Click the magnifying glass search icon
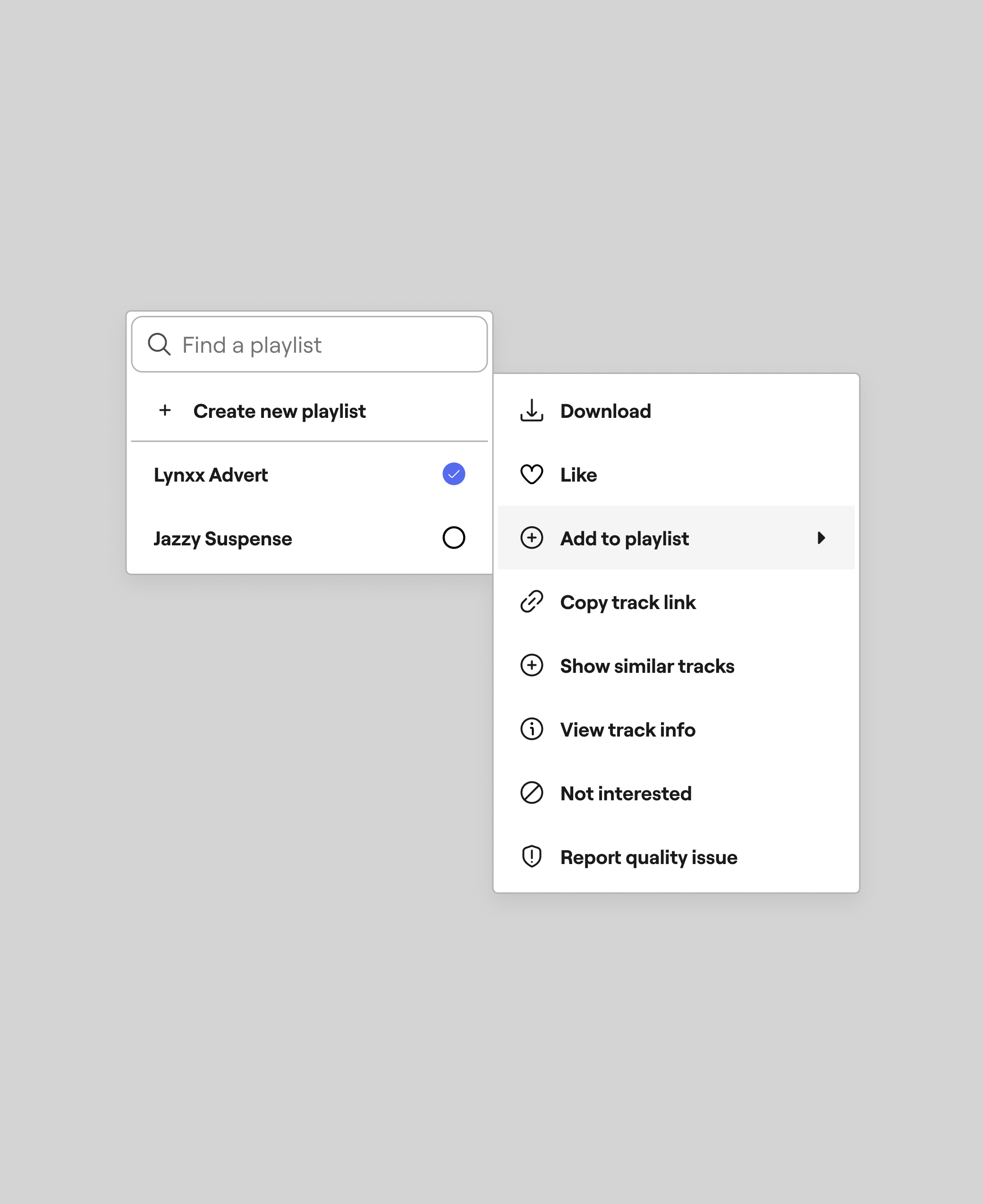This screenshot has width=983, height=1204. pos(159,344)
